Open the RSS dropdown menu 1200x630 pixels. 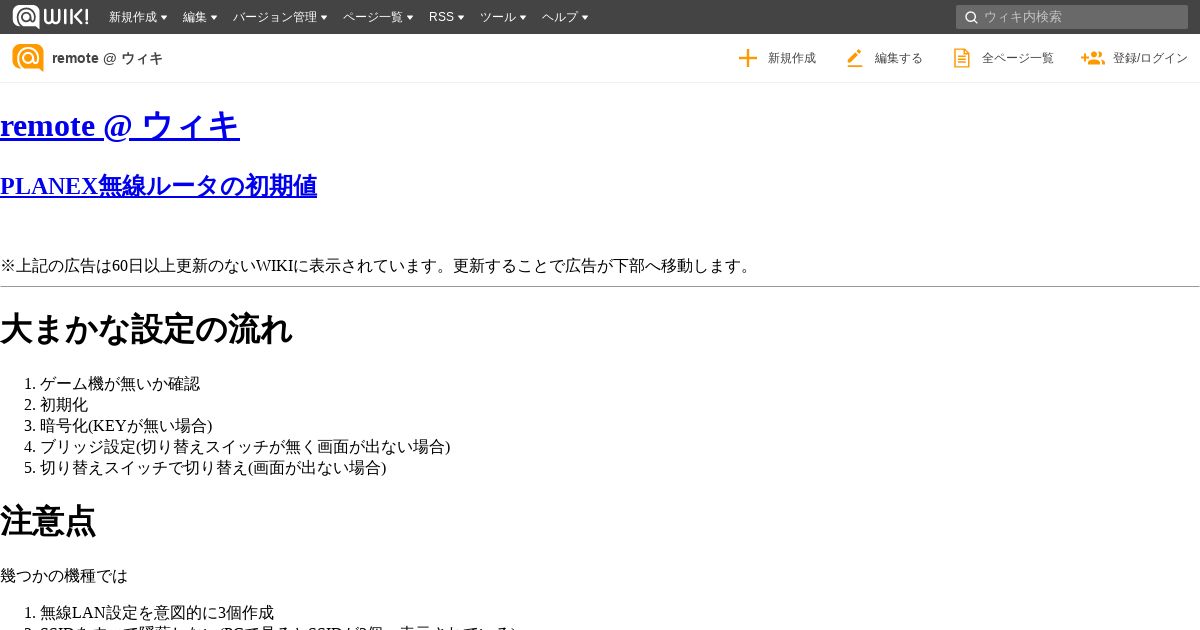point(446,17)
